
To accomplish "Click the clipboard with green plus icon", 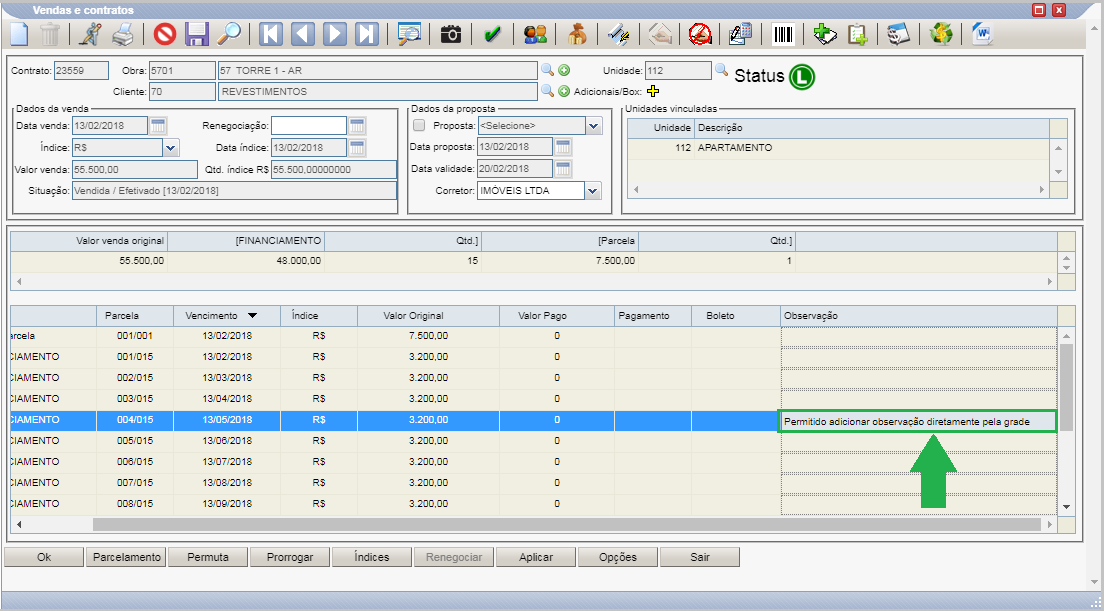I will click(857, 34).
